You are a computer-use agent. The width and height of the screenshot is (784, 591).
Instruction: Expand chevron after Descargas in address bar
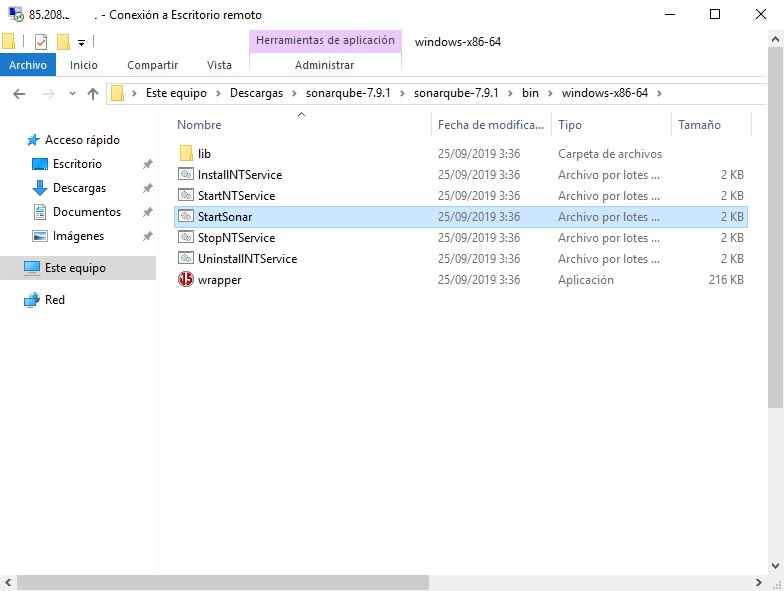tap(294, 94)
